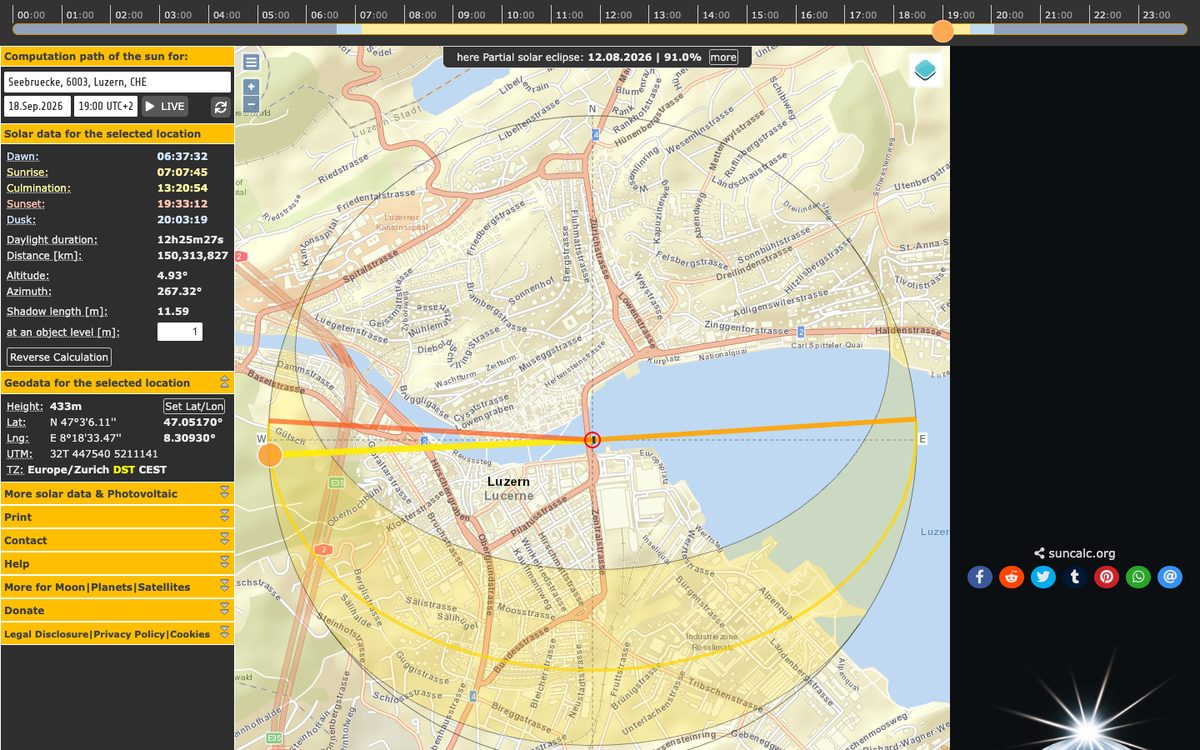Click the distance value 150,313,827
Screen dimensions: 1200x750
(x=192, y=256)
